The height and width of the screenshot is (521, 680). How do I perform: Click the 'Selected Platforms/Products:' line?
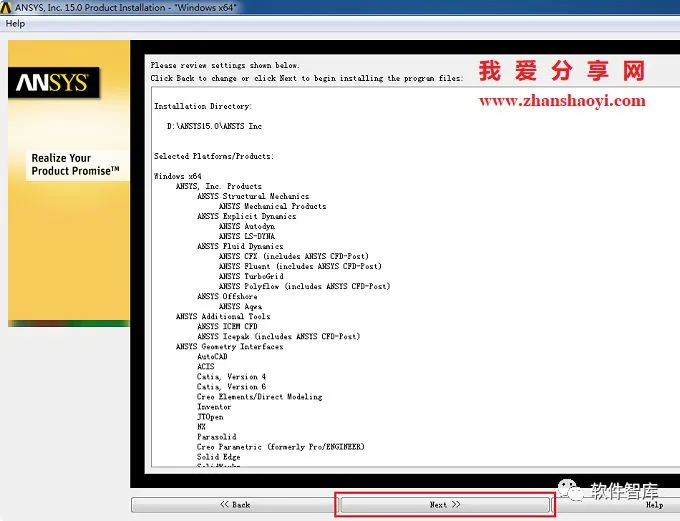(x=214, y=156)
